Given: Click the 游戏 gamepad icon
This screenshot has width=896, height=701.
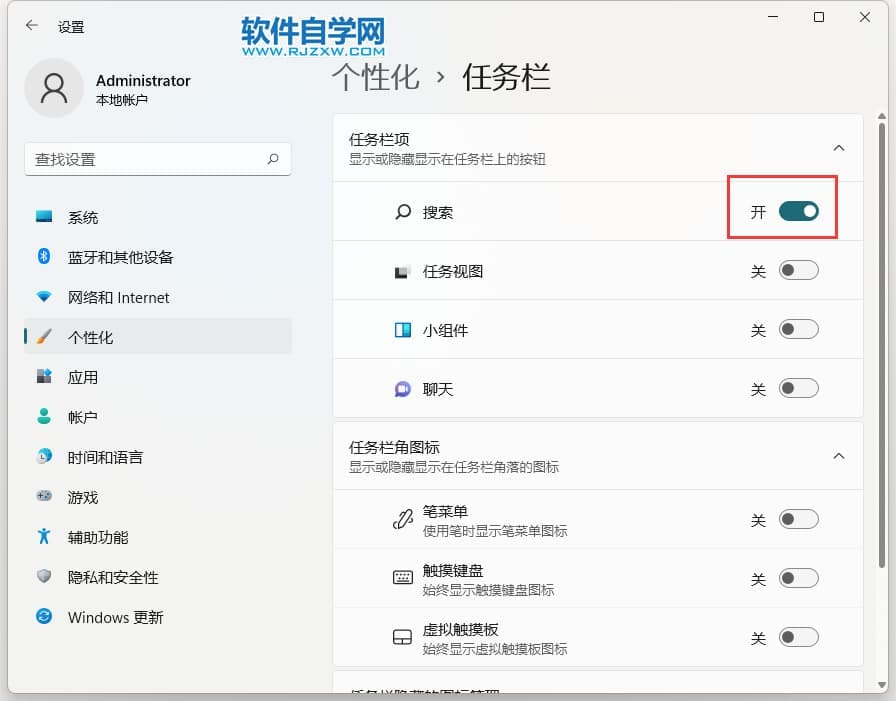Looking at the screenshot, I should 44,497.
